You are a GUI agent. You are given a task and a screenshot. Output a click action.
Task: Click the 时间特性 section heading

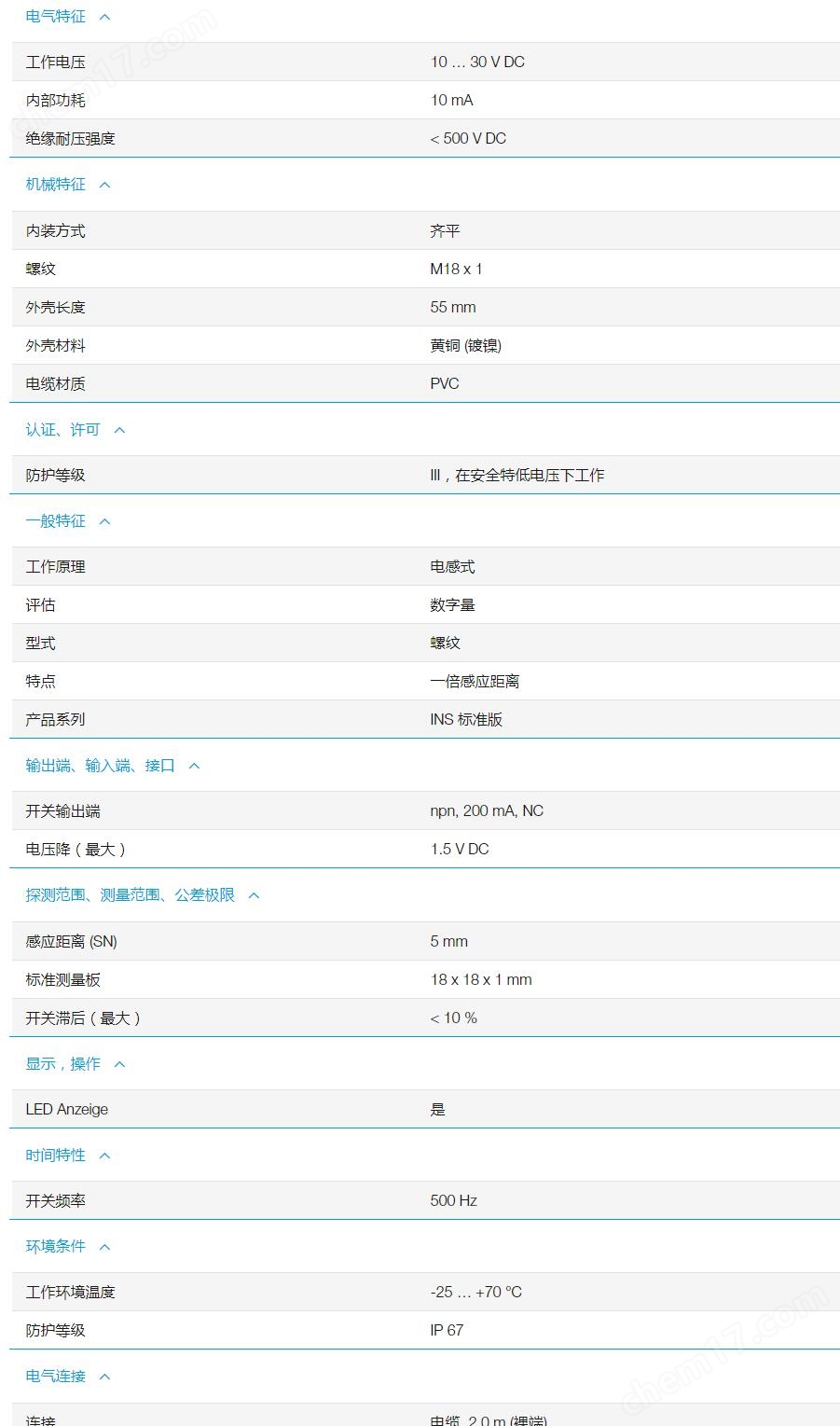tap(56, 1156)
